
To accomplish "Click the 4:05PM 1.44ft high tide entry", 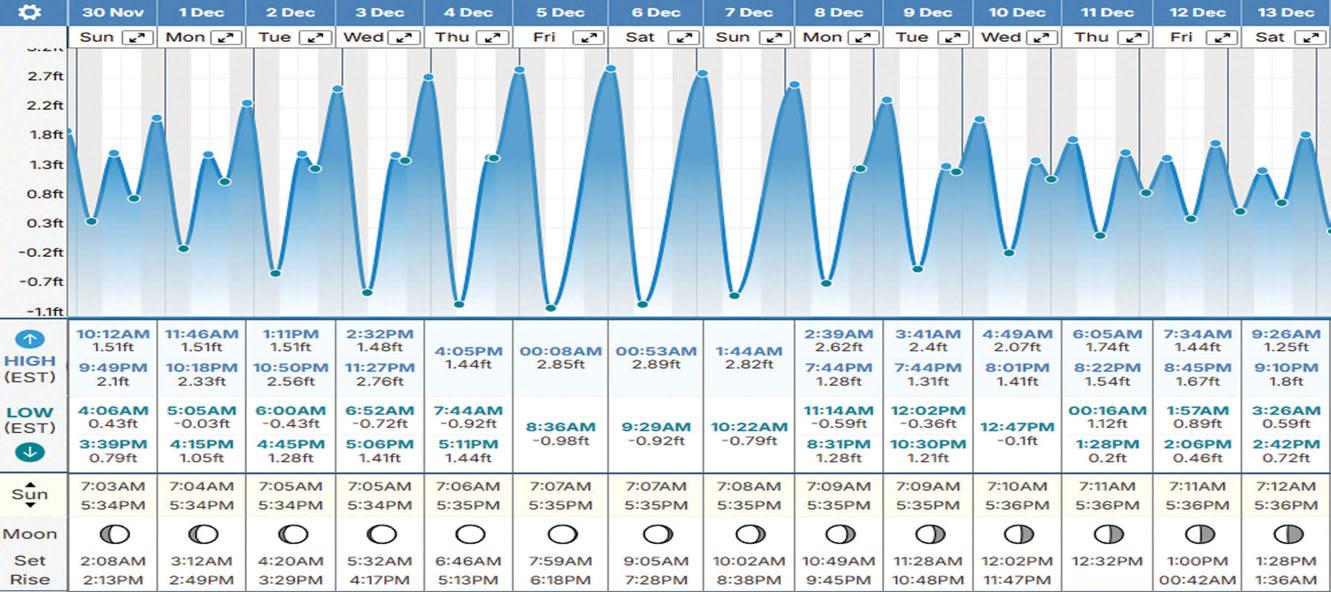I will tap(470, 358).
